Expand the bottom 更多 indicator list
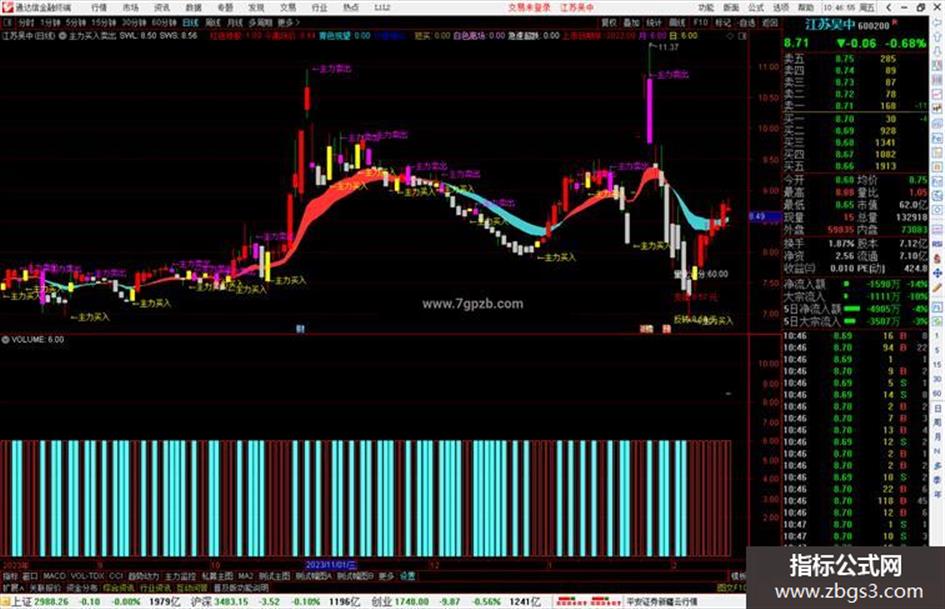The width and height of the screenshot is (945, 609). [x=386, y=576]
